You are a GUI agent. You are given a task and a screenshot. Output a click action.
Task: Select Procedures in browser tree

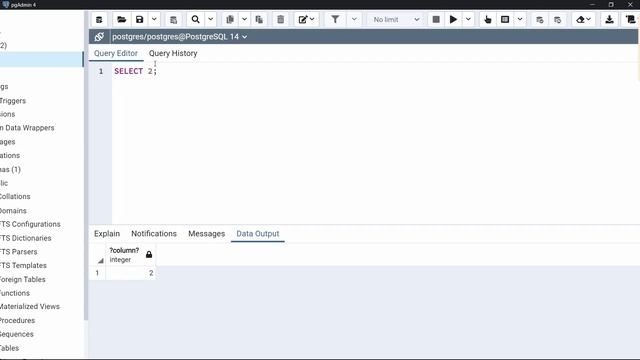pos(17,320)
